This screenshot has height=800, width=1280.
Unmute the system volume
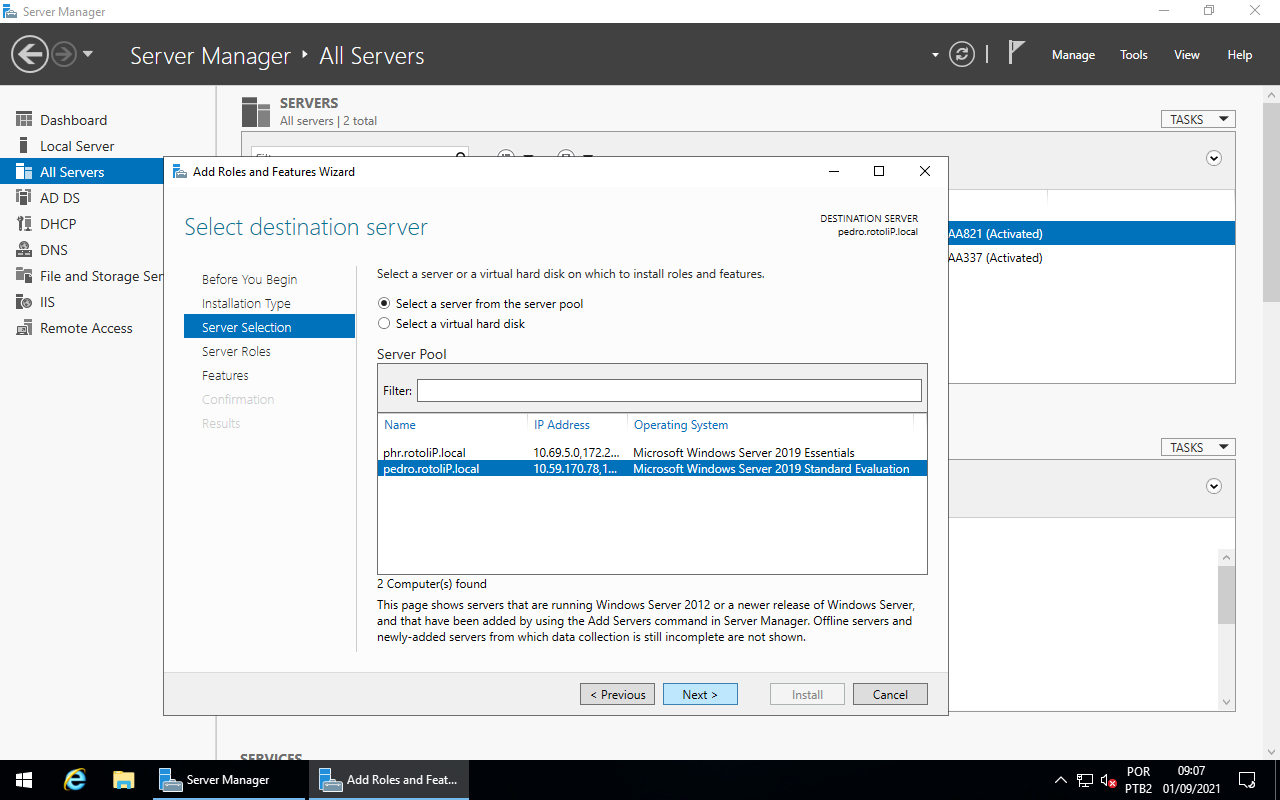(1106, 779)
